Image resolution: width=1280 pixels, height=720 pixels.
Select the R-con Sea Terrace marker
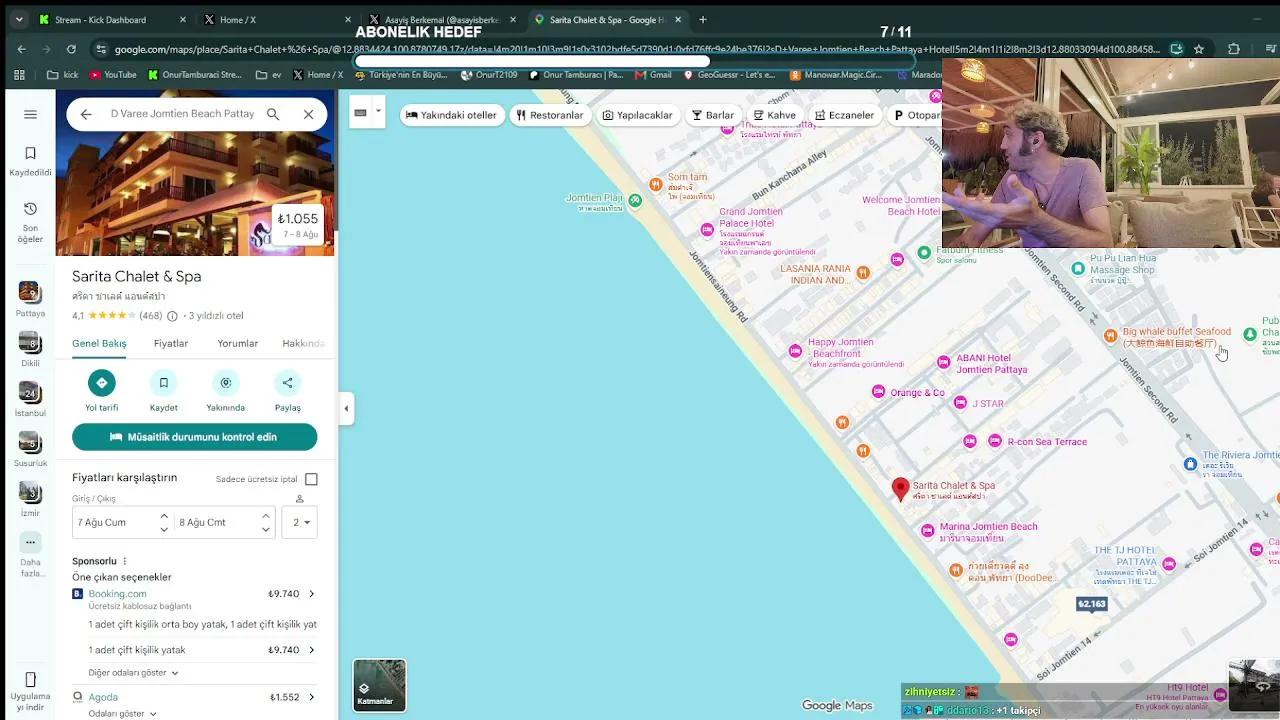995,441
